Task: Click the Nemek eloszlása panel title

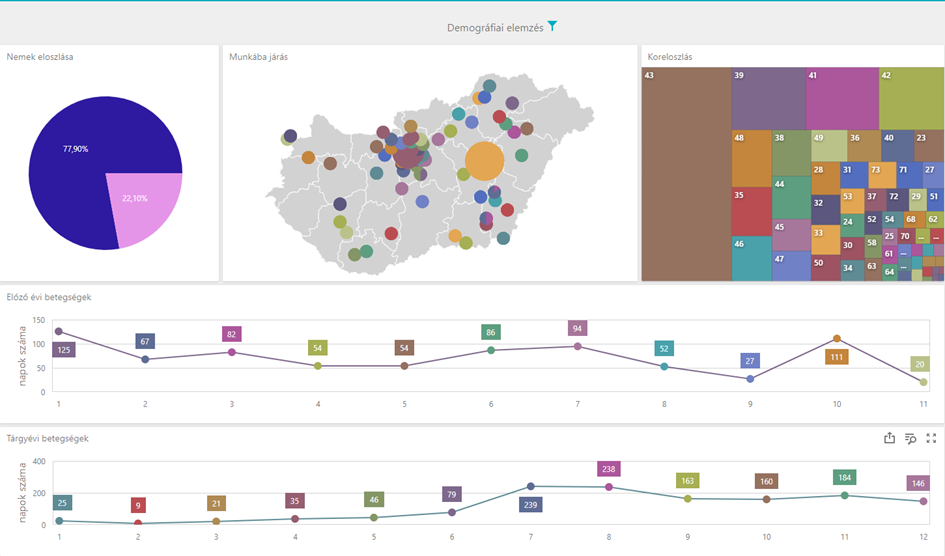Action: pyautogui.click(x=40, y=57)
